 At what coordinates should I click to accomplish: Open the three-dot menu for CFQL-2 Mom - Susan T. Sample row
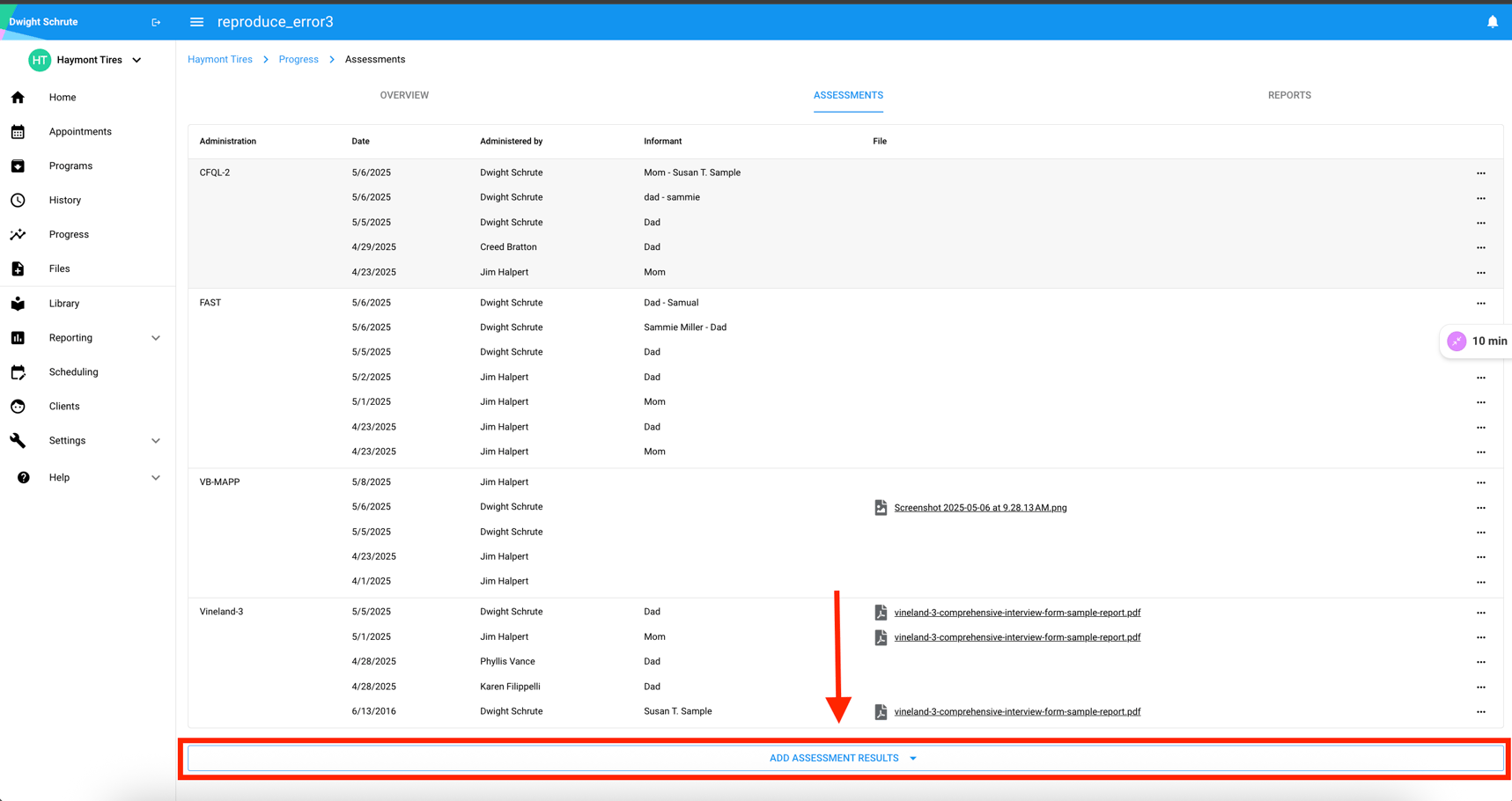point(1480,173)
